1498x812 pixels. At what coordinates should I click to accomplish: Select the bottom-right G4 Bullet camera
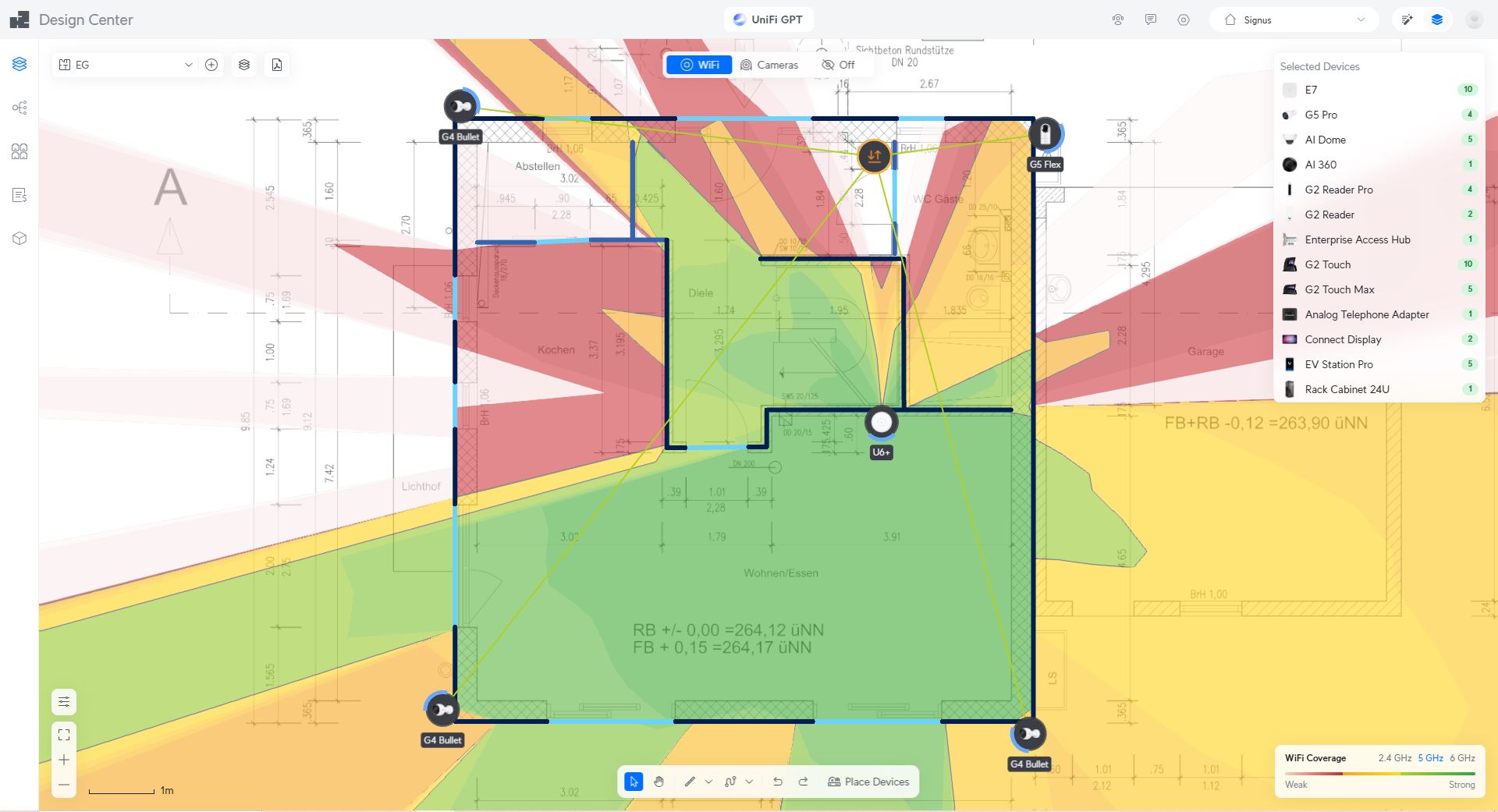coord(1029,734)
